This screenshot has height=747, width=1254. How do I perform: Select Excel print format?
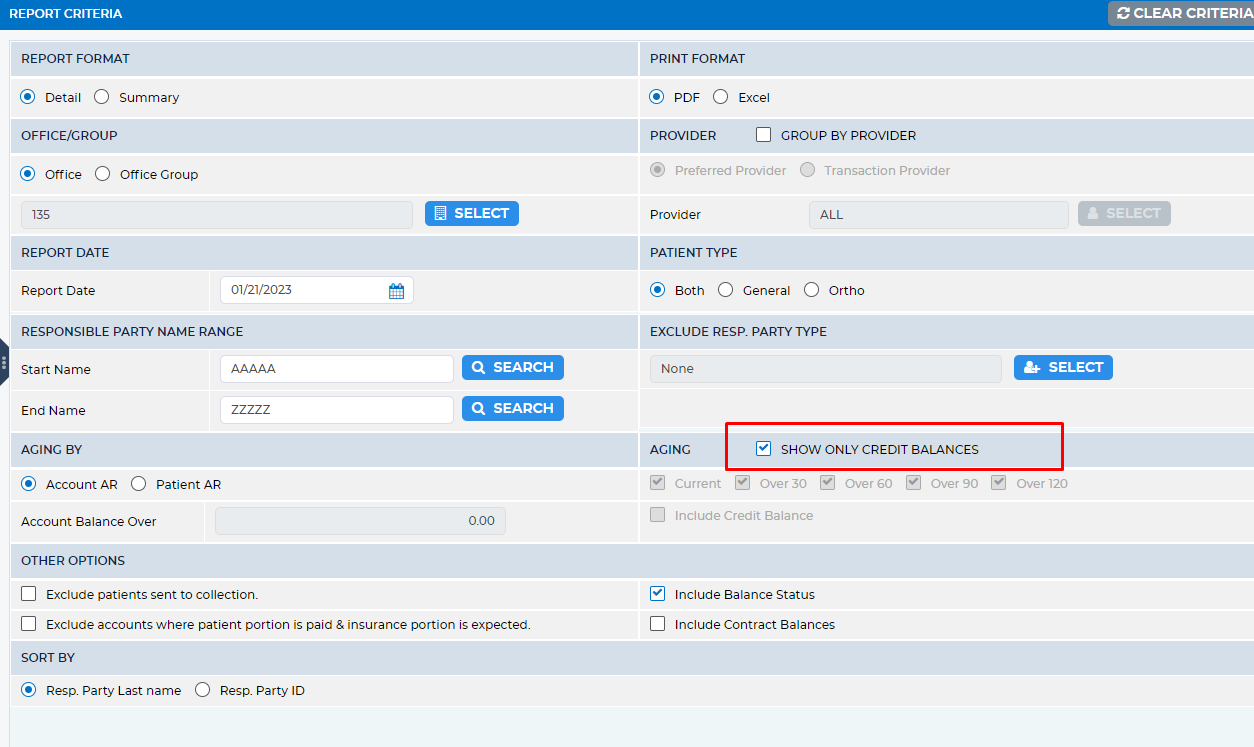click(721, 97)
